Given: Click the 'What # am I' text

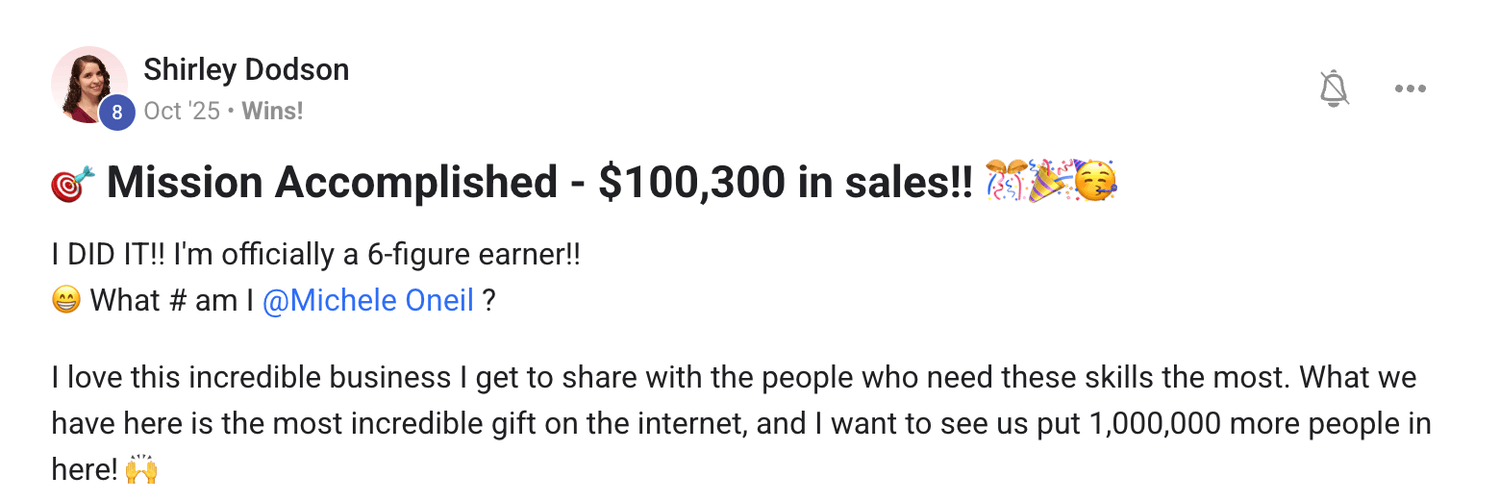Looking at the screenshot, I should coord(172,300).
